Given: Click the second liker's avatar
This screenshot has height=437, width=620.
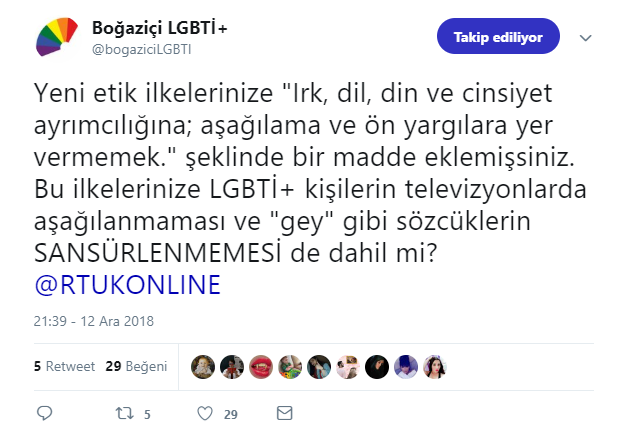Looking at the screenshot, I should click(x=232, y=366).
